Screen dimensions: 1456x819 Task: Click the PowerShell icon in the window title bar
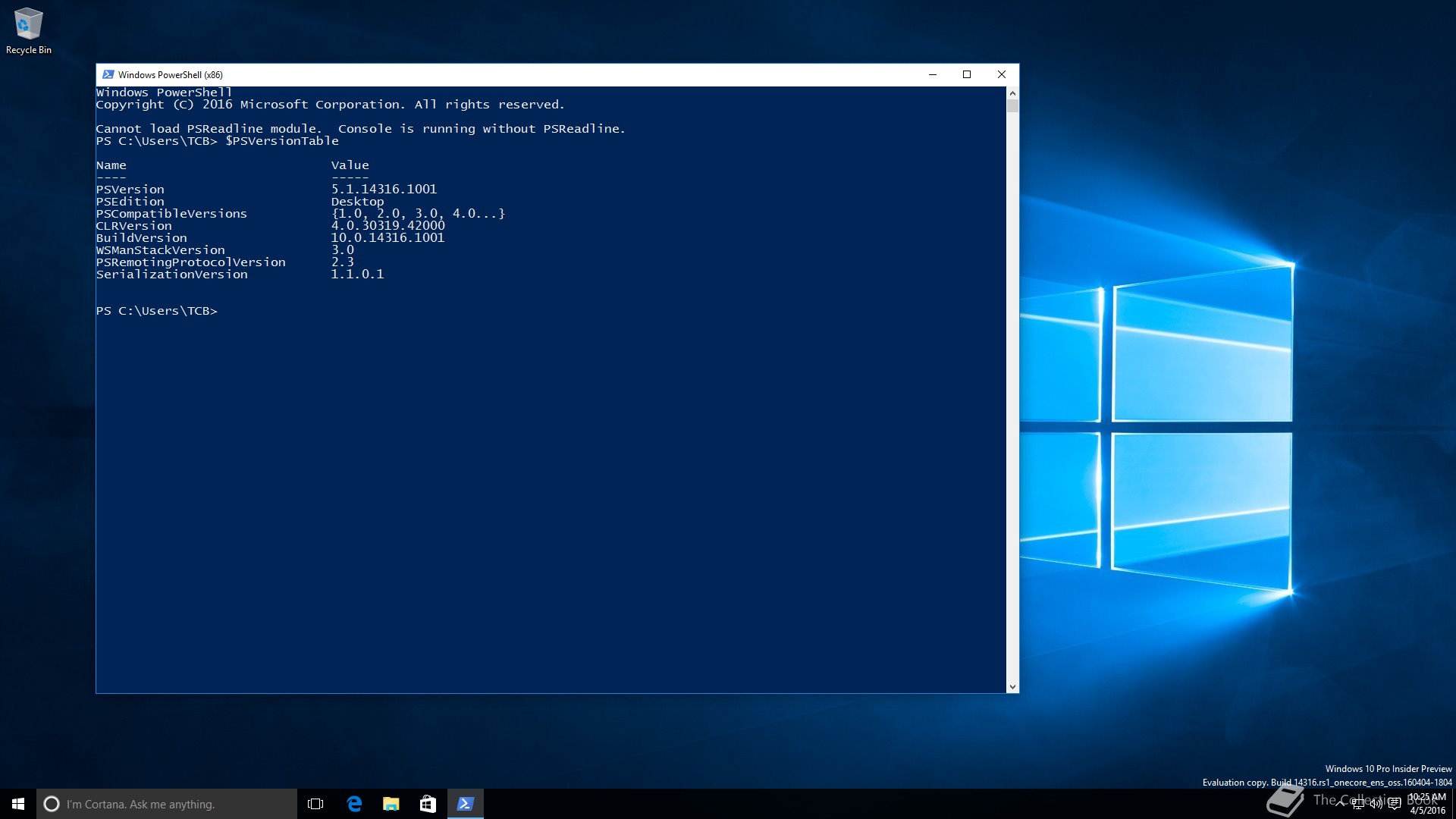tap(108, 74)
